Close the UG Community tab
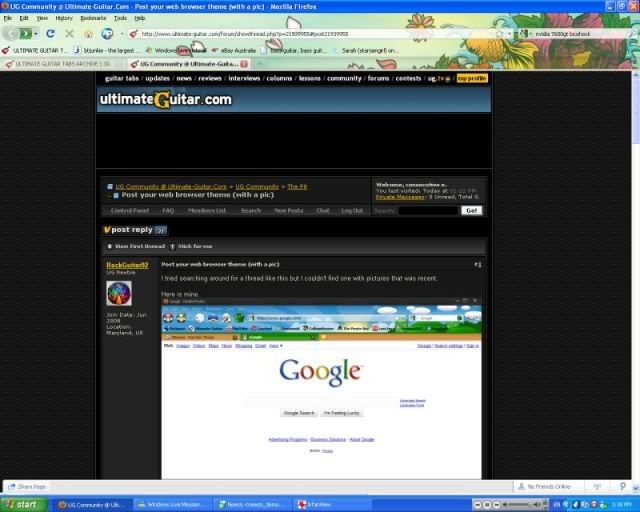Image resolution: width=640 pixels, height=512 pixels. coord(244,64)
